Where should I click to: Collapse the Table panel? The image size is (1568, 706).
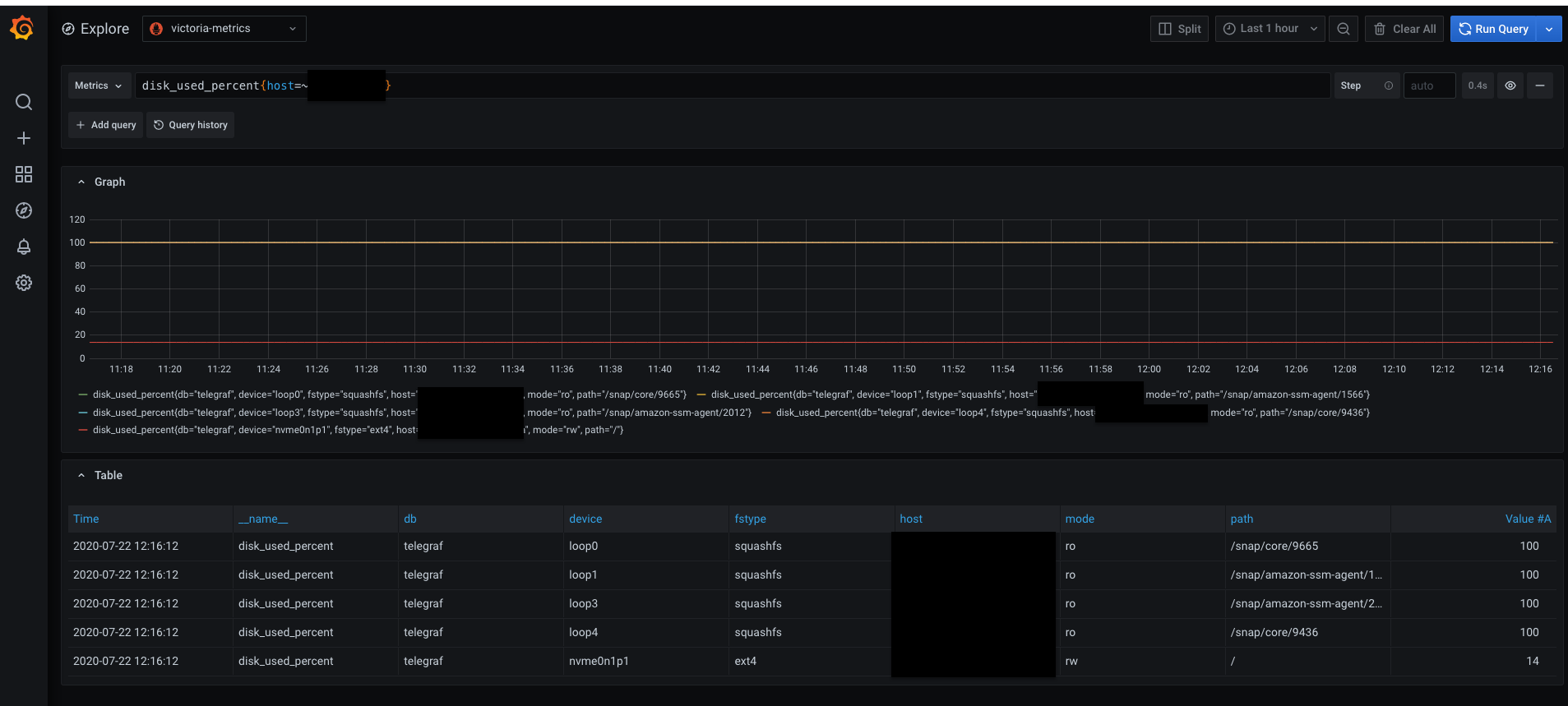click(x=81, y=476)
